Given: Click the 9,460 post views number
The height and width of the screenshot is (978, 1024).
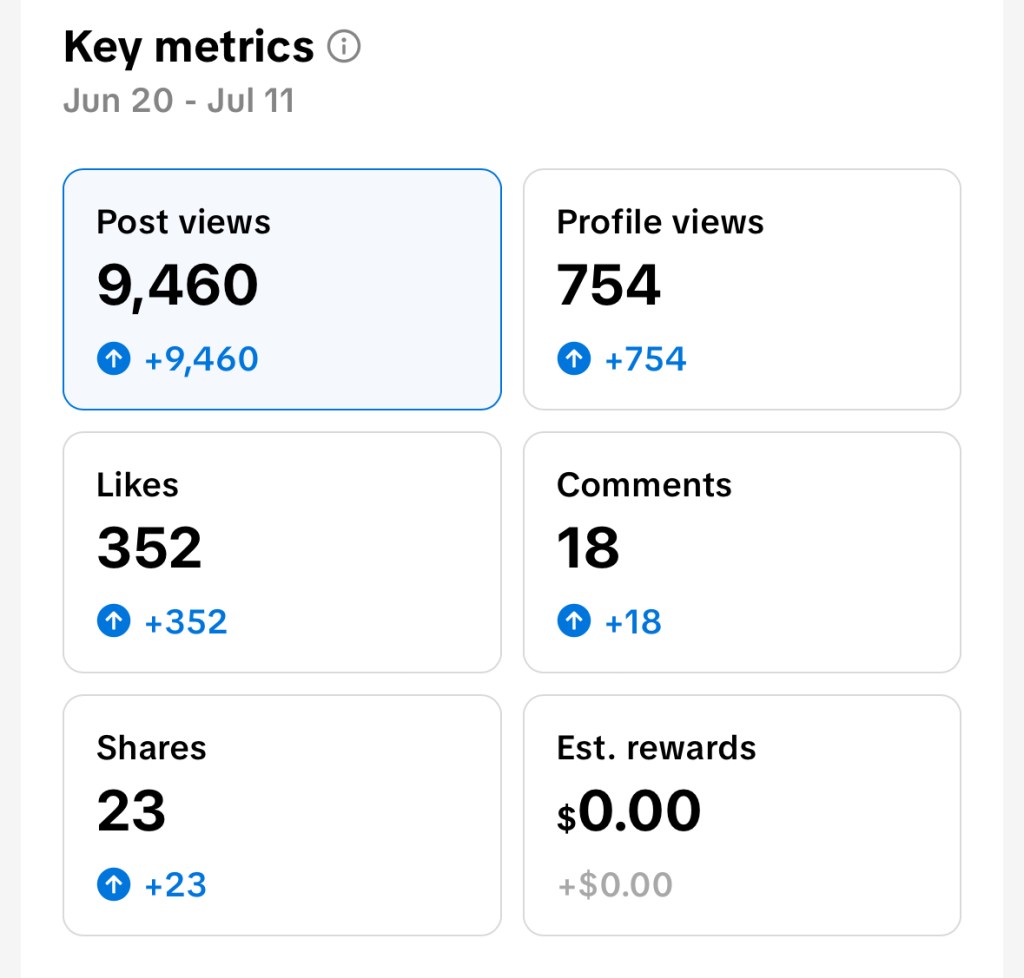Looking at the screenshot, I should 178,286.
